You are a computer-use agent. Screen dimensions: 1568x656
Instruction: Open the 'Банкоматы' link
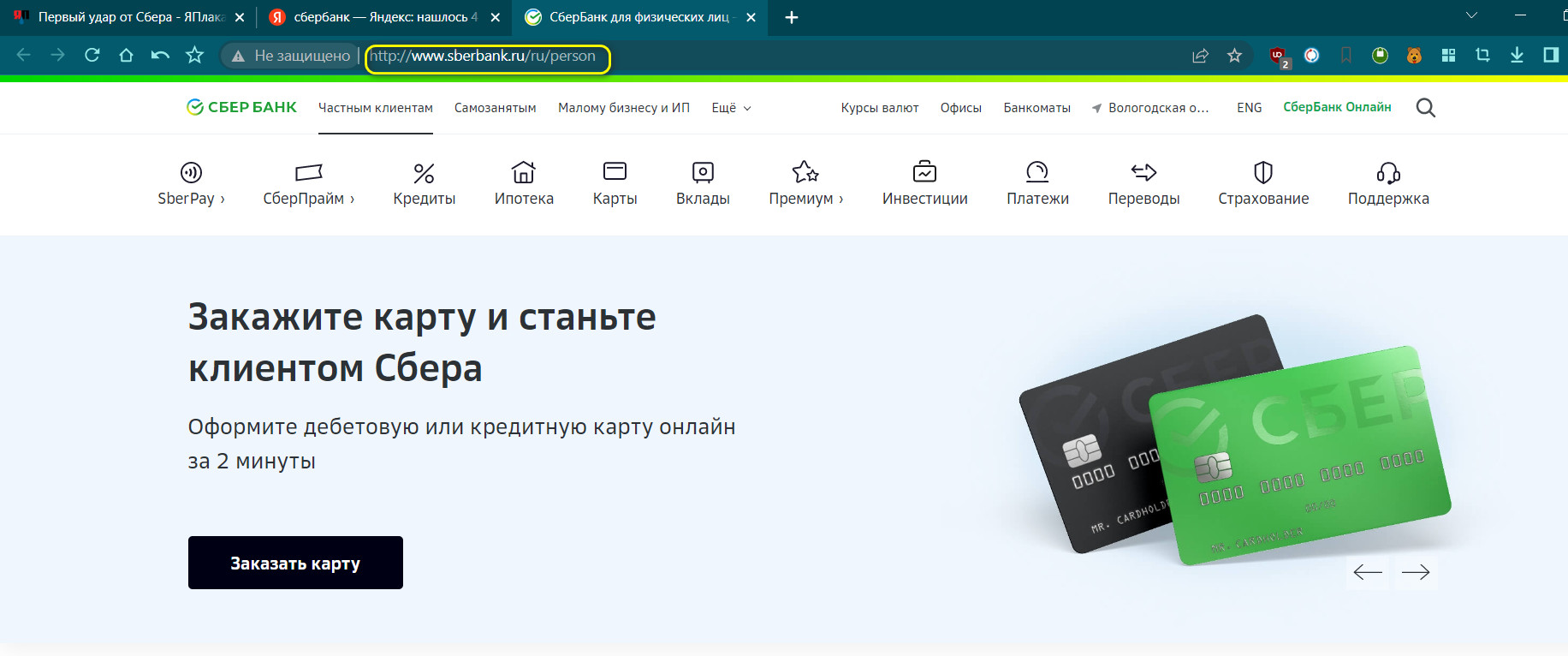(1037, 108)
